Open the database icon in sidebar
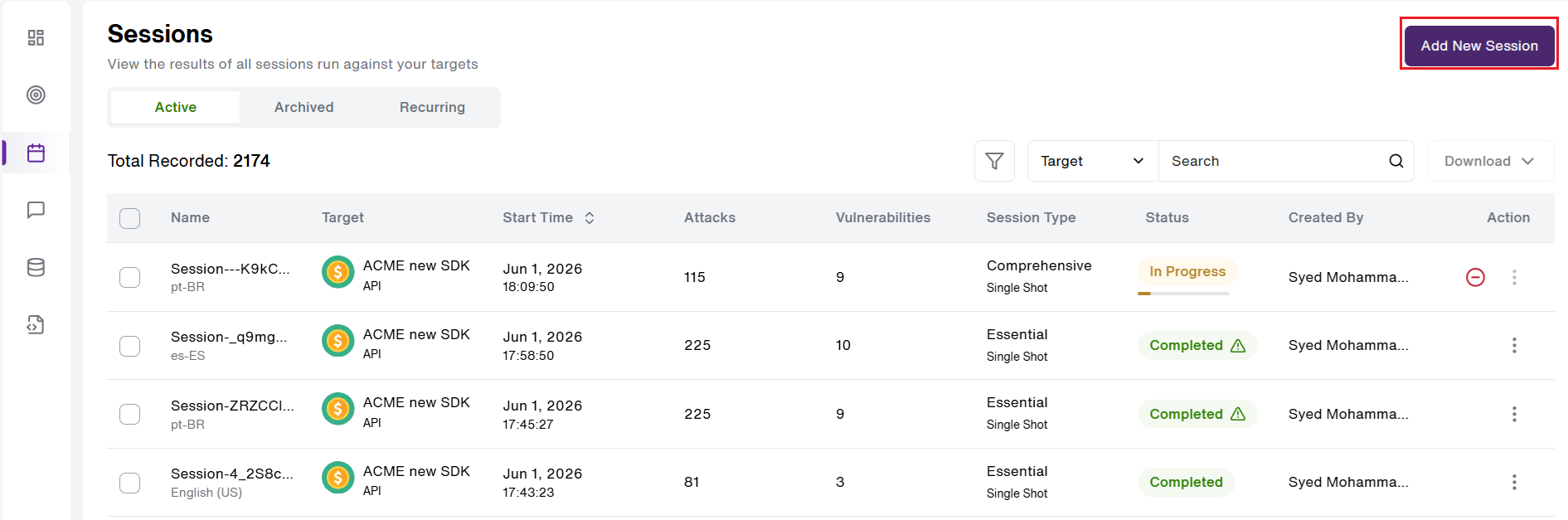This screenshot has height=520, width=1568. coord(36,267)
